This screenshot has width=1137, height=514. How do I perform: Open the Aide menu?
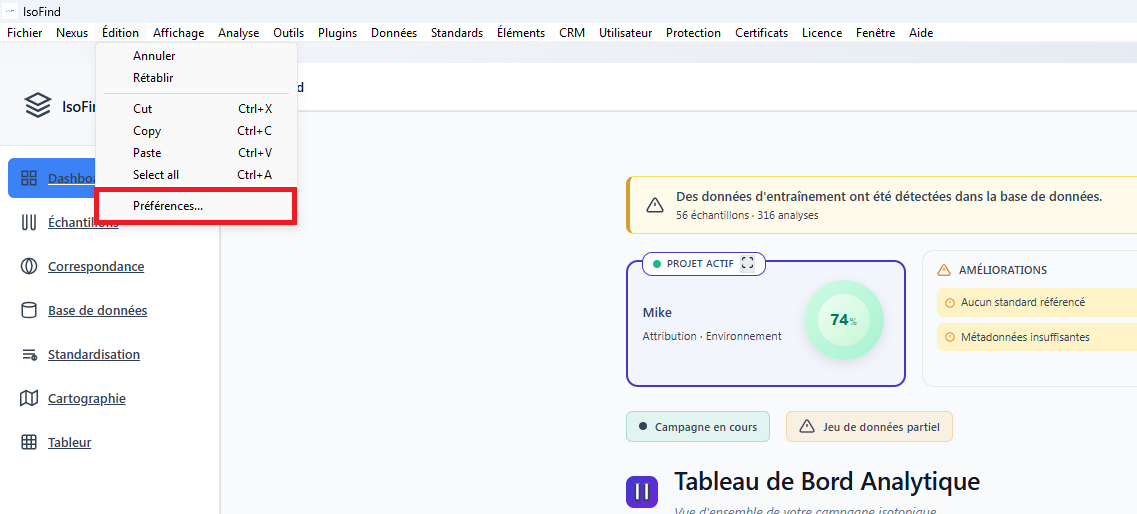click(x=921, y=33)
